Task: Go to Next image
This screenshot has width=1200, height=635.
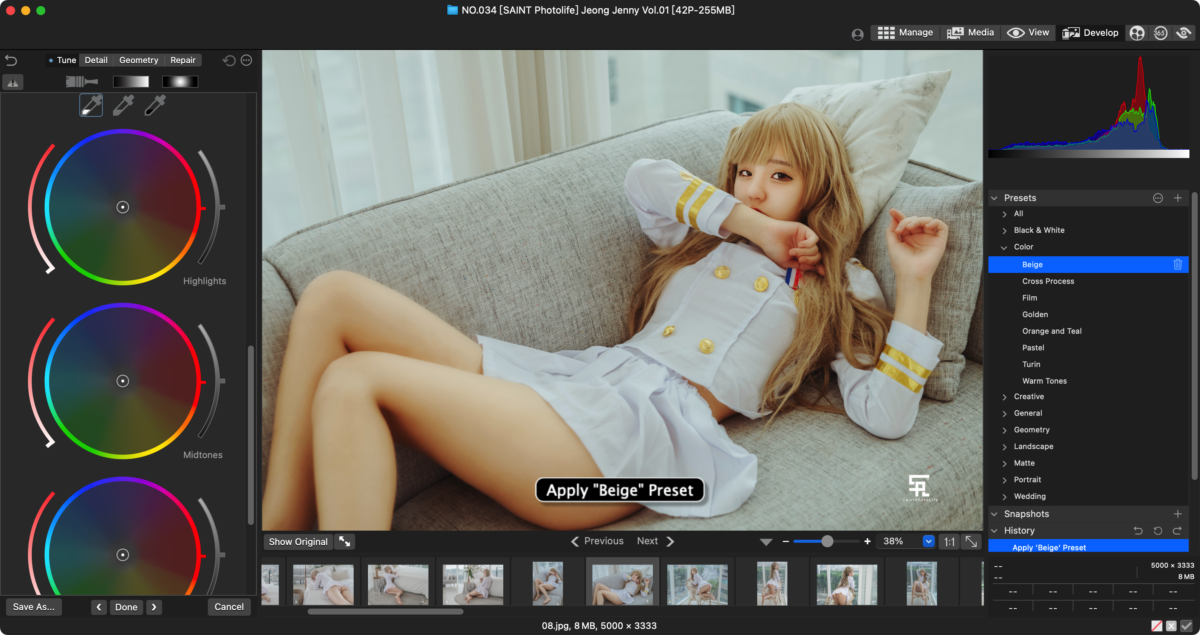Action: (x=656, y=541)
